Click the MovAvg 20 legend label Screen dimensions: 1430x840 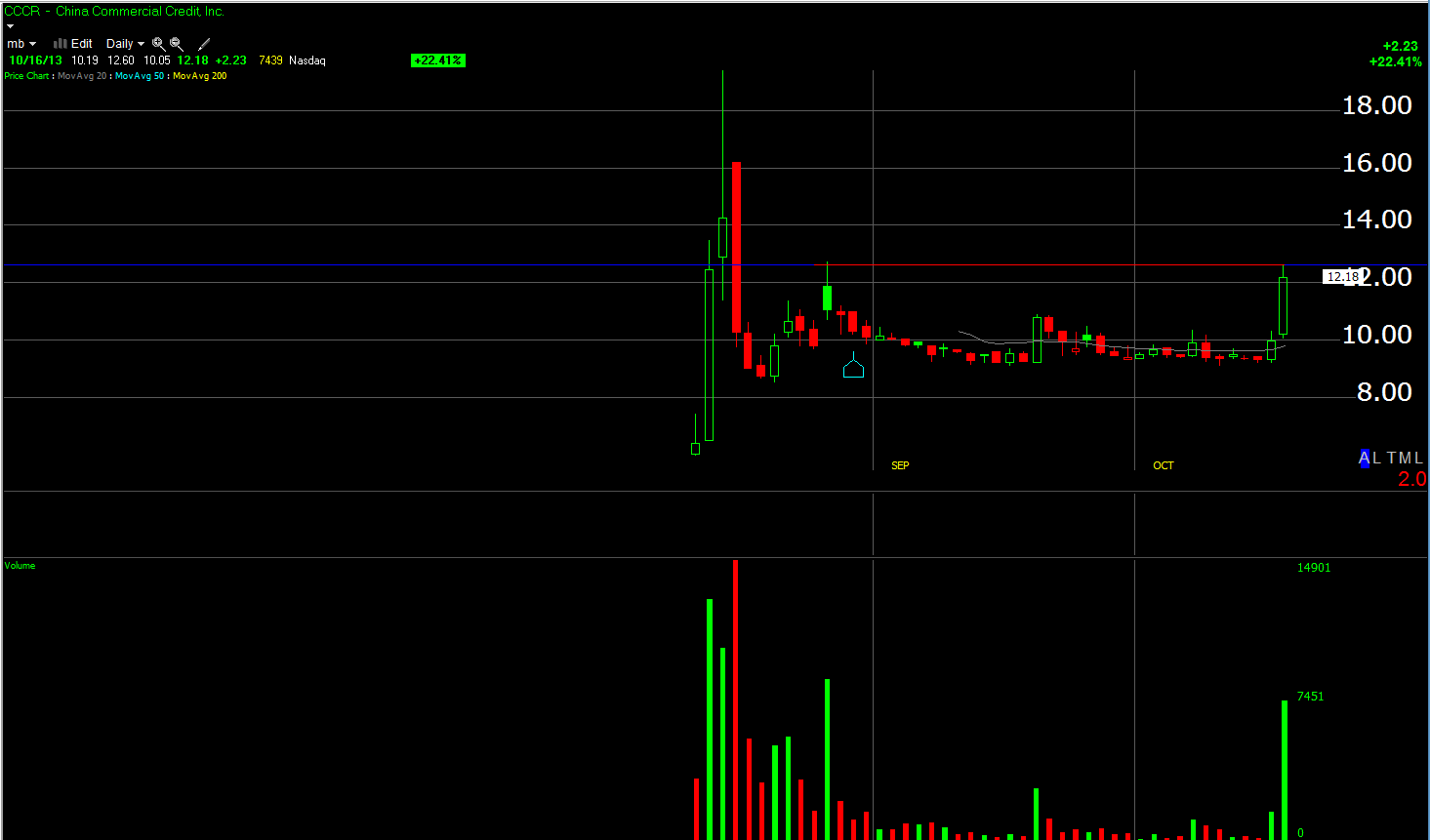click(82, 76)
